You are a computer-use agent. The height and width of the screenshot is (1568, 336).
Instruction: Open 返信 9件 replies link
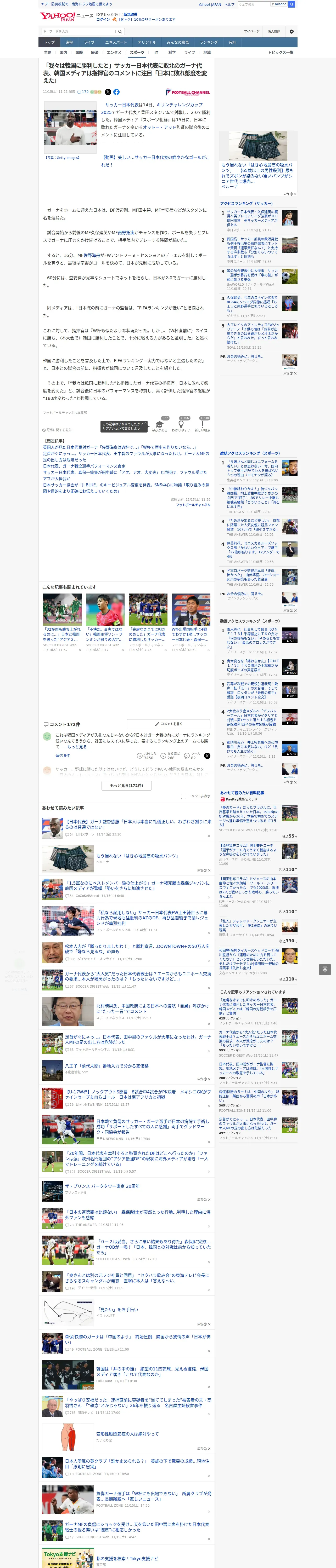click(x=62, y=756)
